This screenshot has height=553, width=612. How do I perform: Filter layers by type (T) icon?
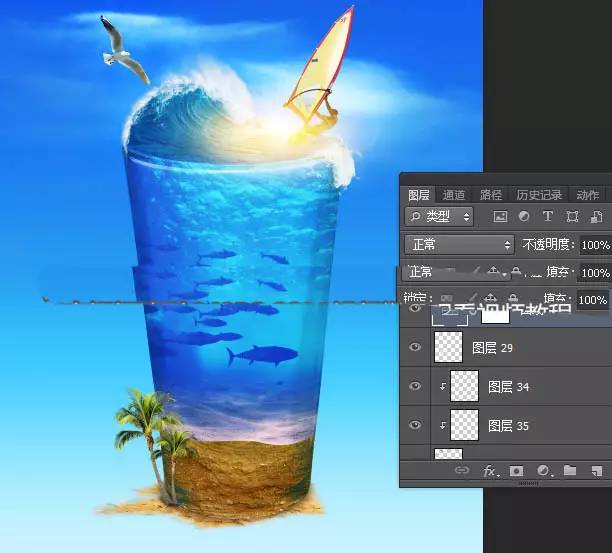(548, 216)
